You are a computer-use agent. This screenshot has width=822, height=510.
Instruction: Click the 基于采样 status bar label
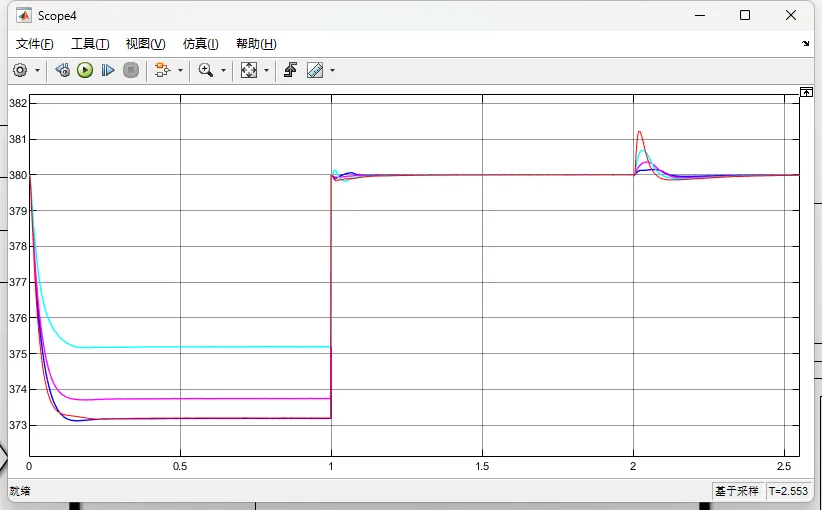(x=737, y=491)
